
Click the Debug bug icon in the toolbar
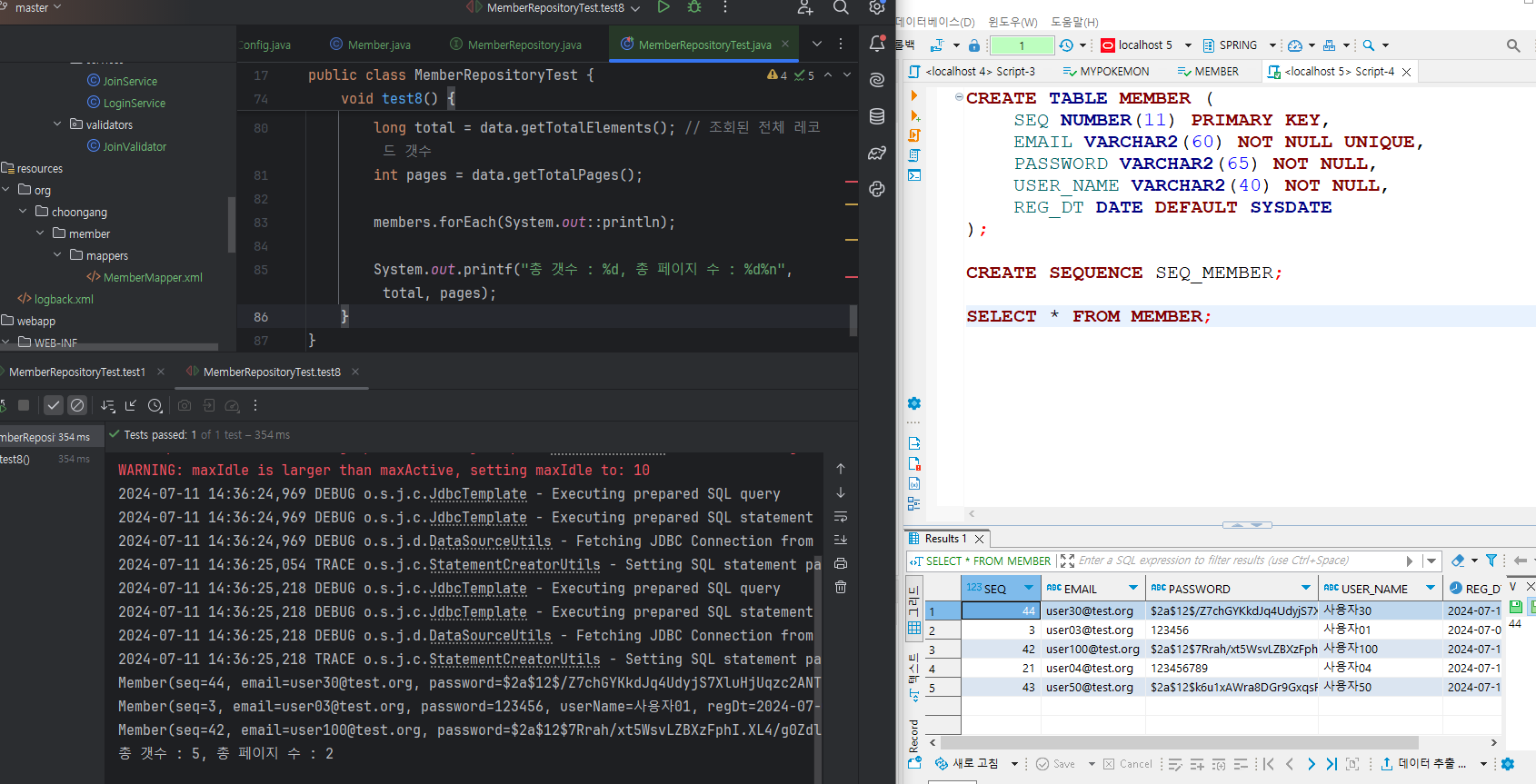pos(694,7)
